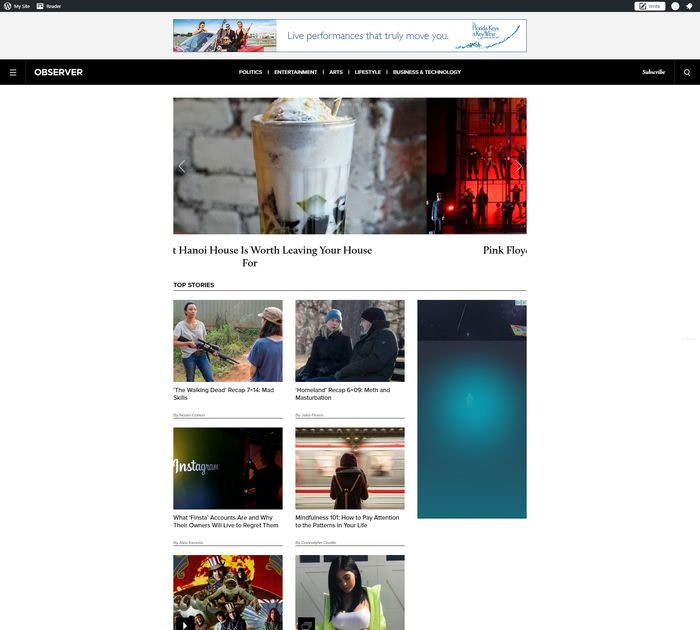This screenshot has height=630, width=700.
Task: Open the Arts section
Action: pyautogui.click(x=336, y=72)
